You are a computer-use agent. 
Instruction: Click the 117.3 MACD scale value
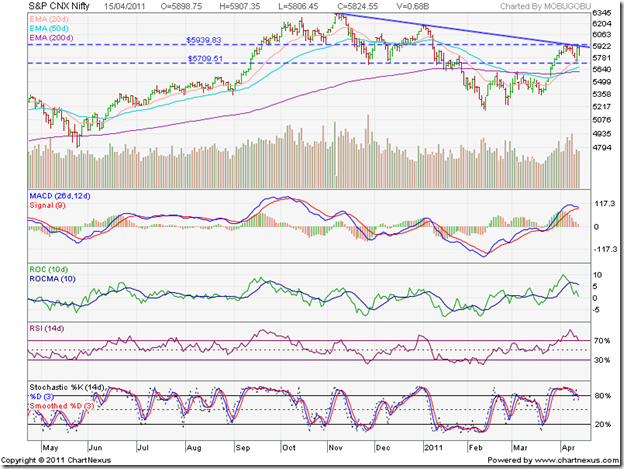[604, 204]
